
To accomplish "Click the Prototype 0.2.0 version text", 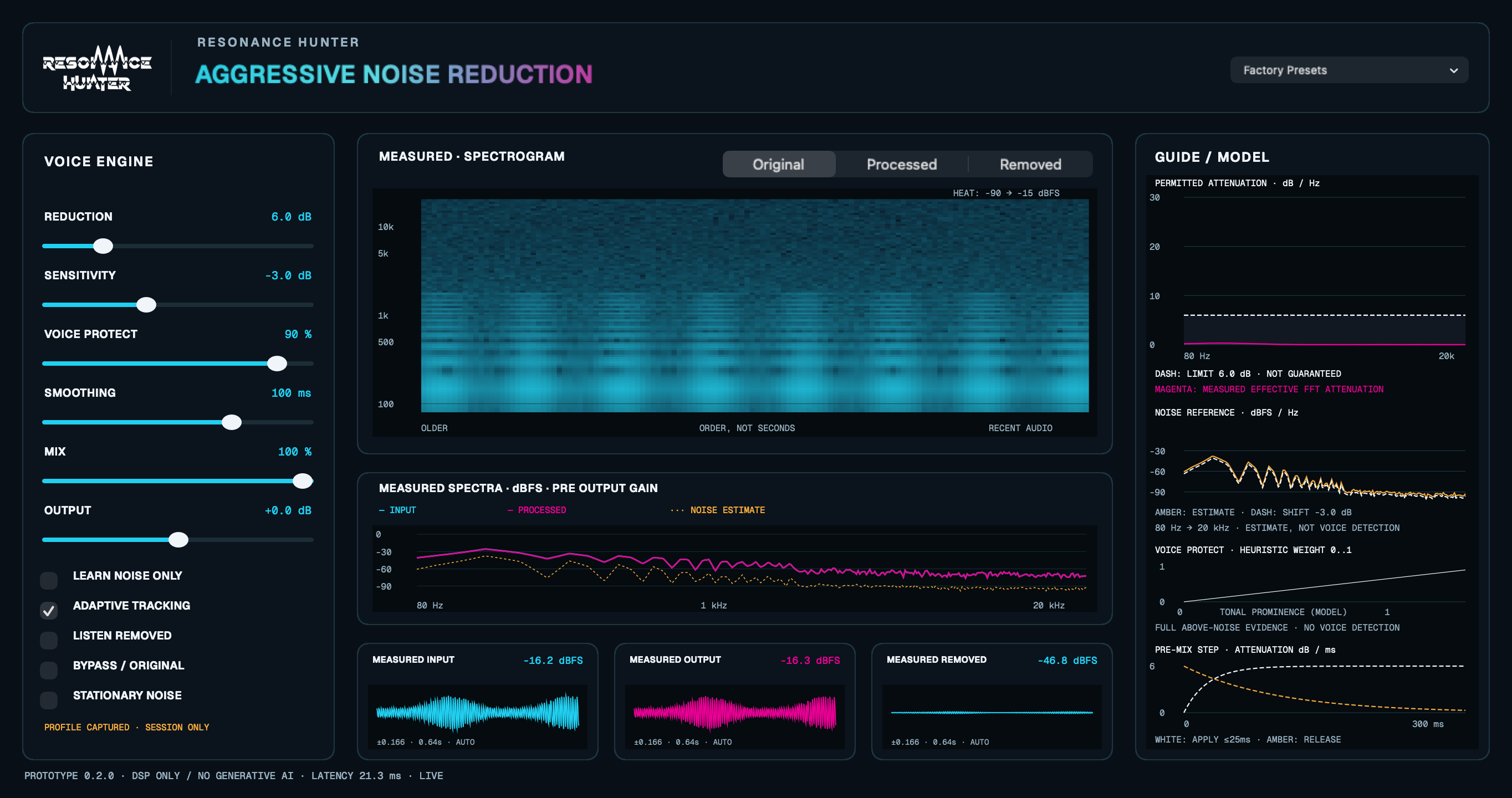I will click(69, 775).
